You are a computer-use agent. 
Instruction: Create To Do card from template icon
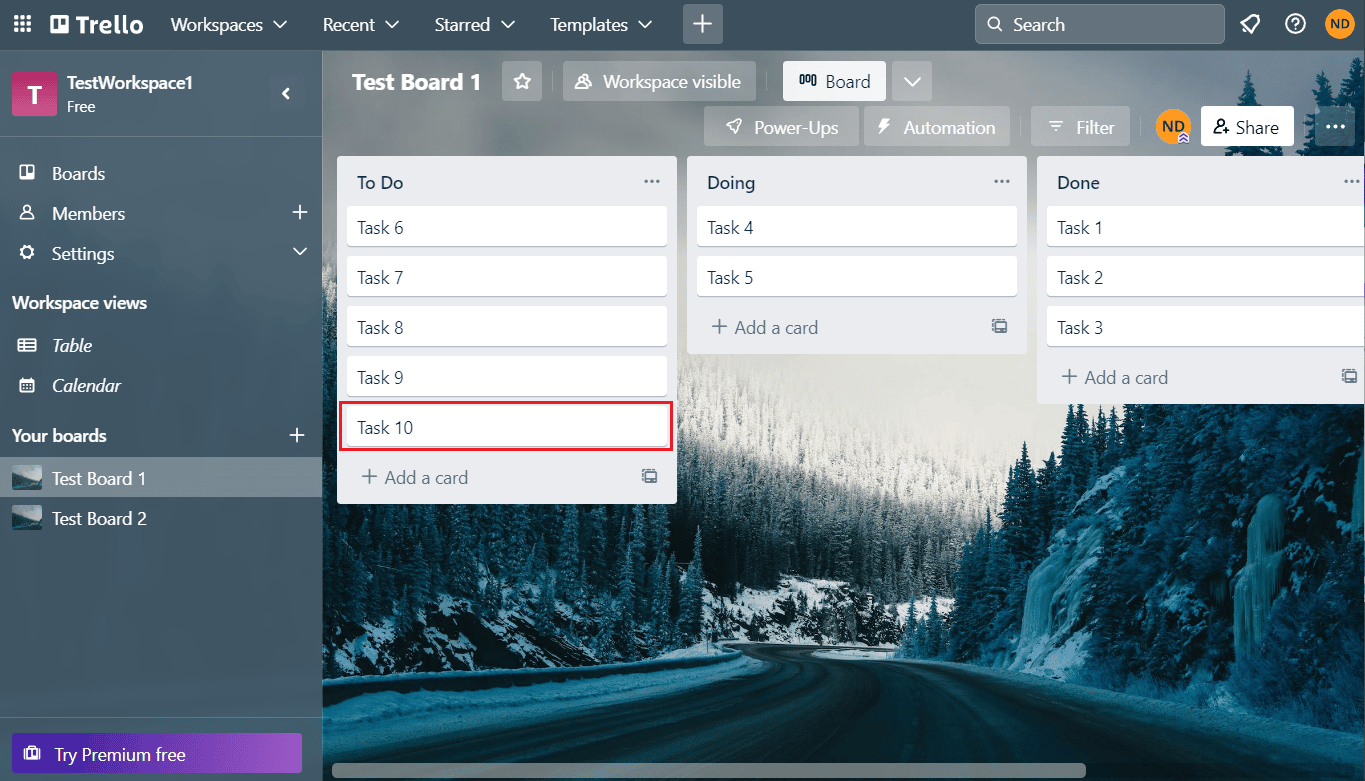pos(650,477)
